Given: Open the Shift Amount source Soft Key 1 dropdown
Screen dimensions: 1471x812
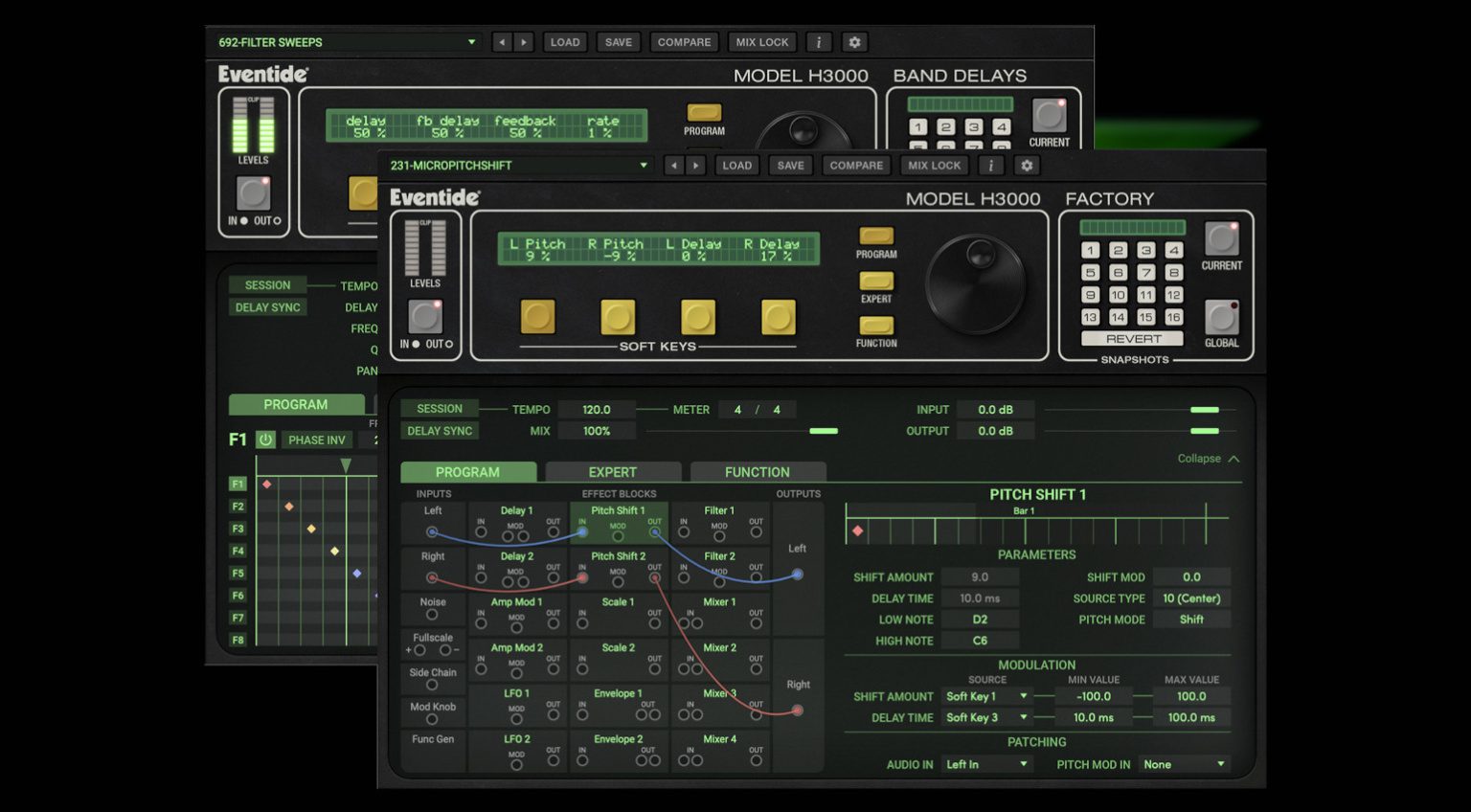Looking at the screenshot, I should 986,696.
